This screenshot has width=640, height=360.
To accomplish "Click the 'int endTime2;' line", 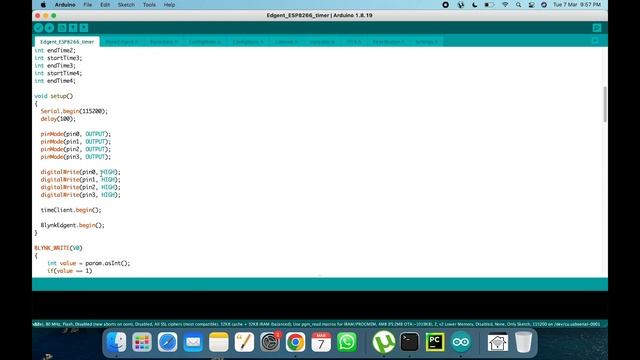I will coord(55,50).
